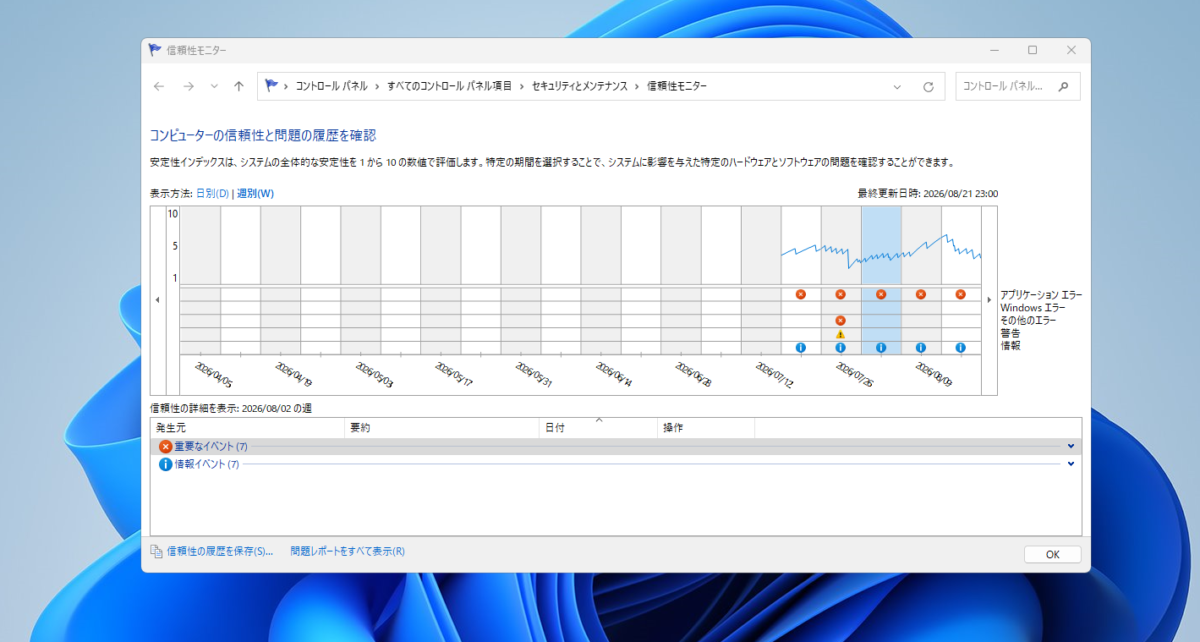This screenshot has width=1200, height=642.
Task: Click the flag icon in the title bar
Action: pyautogui.click(x=155, y=49)
